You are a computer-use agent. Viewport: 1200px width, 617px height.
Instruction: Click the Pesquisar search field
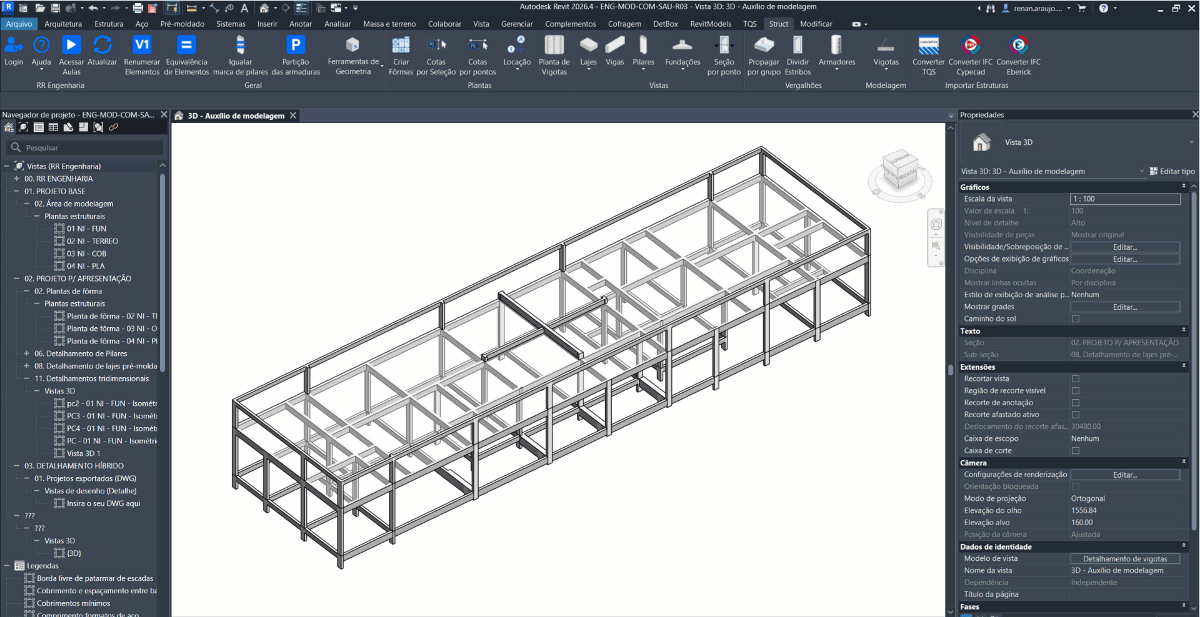85,147
